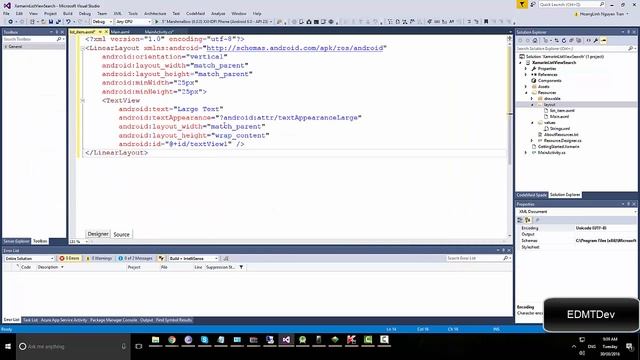Open the Any CPU platform dropdown
Screen dimensions: 640x360
point(133,22)
